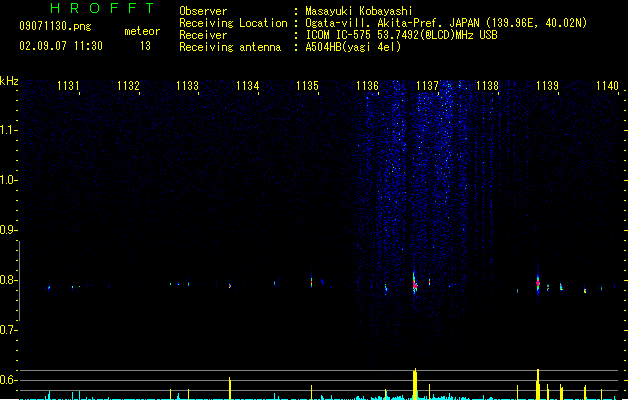Click the 1140 time axis label

607,86
